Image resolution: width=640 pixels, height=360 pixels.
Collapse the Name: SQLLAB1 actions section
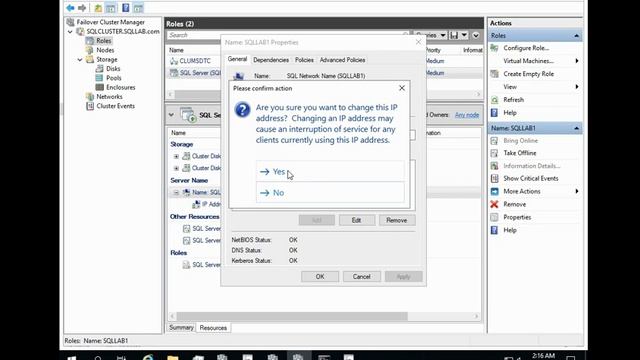pos(576,128)
